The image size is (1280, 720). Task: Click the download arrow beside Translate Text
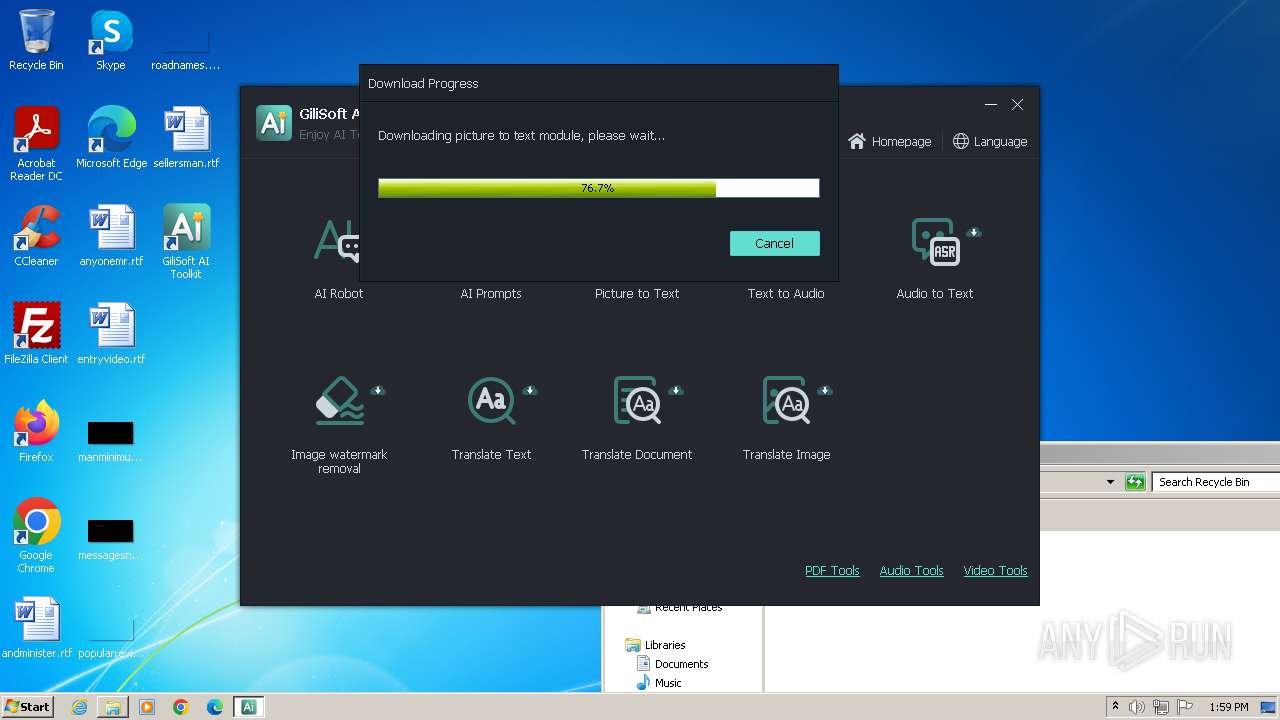pos(530,390)
